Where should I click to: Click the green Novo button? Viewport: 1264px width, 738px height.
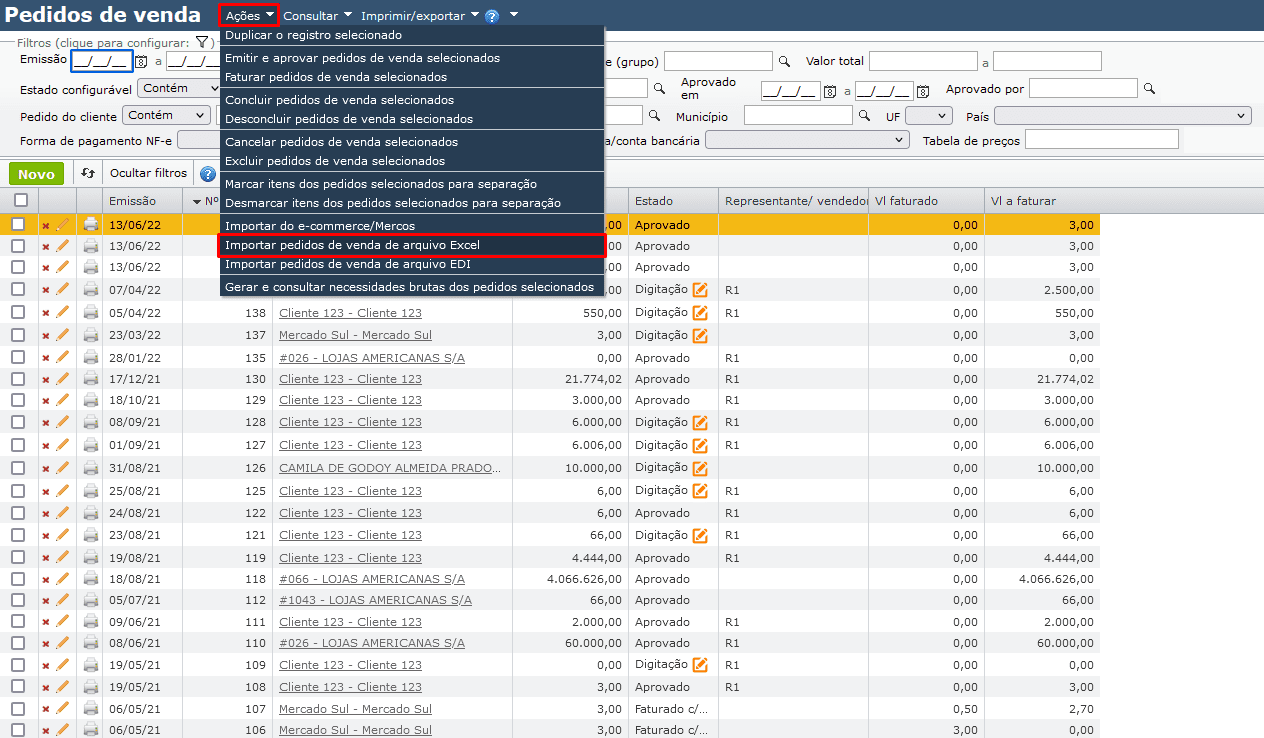36,174
